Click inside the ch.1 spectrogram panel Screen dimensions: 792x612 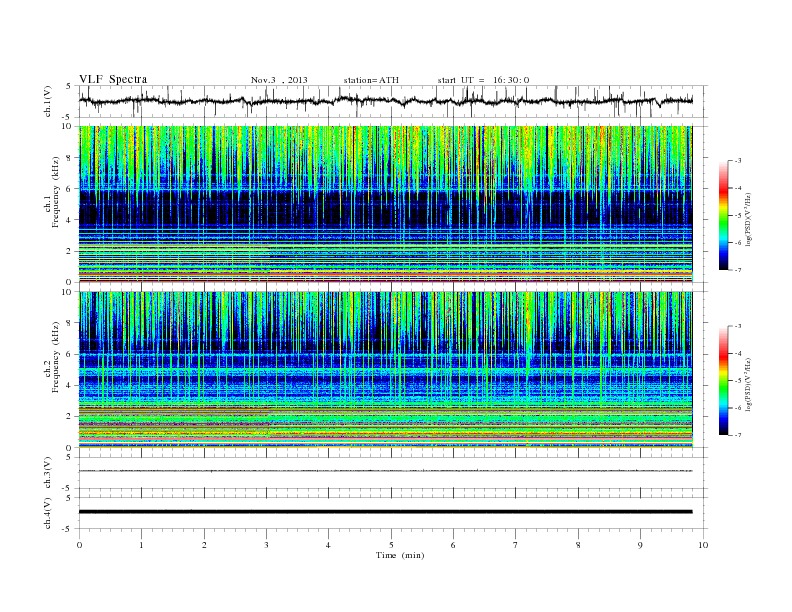click(385, 204)
